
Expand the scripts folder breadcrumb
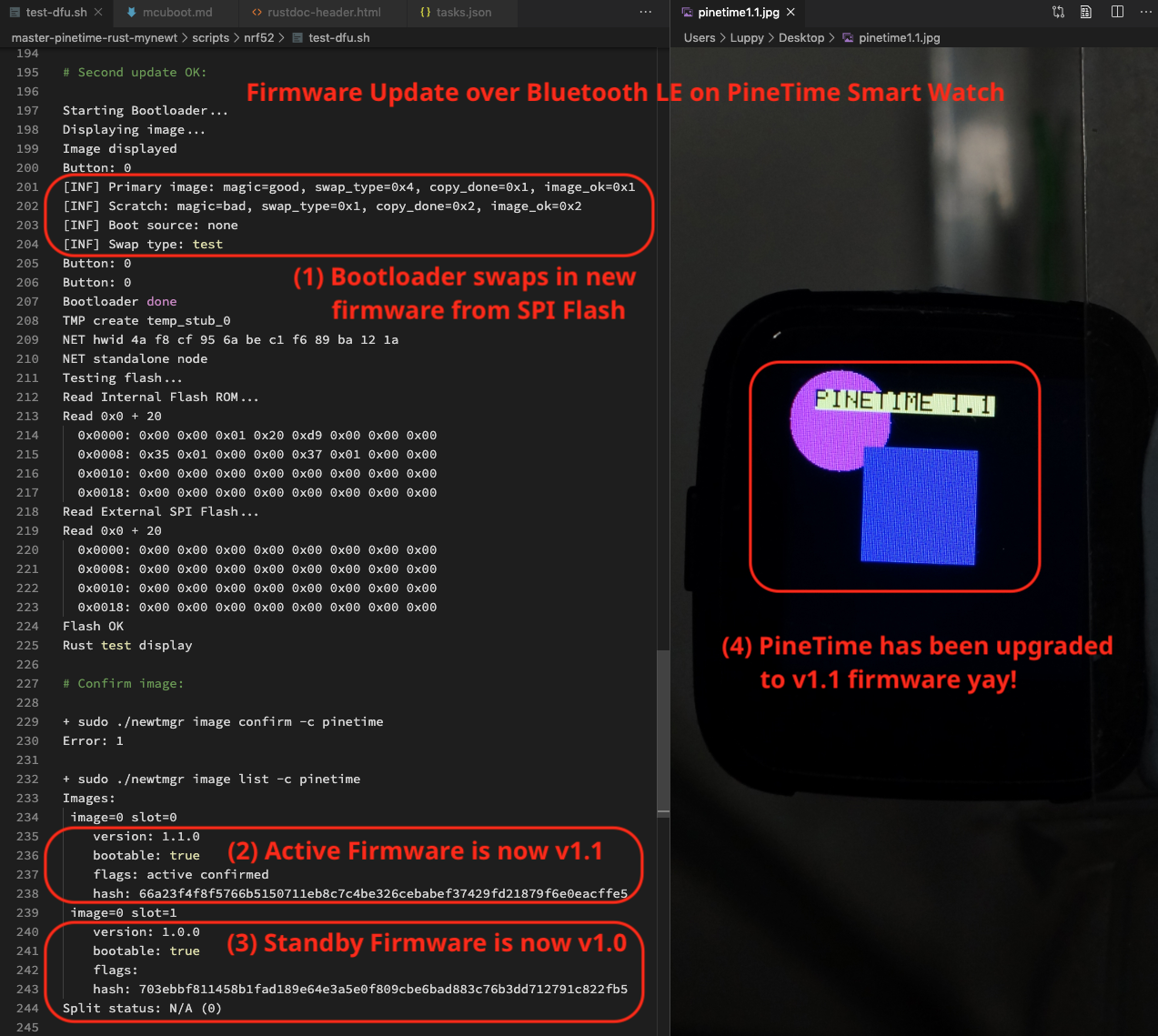tap(210, 38)
